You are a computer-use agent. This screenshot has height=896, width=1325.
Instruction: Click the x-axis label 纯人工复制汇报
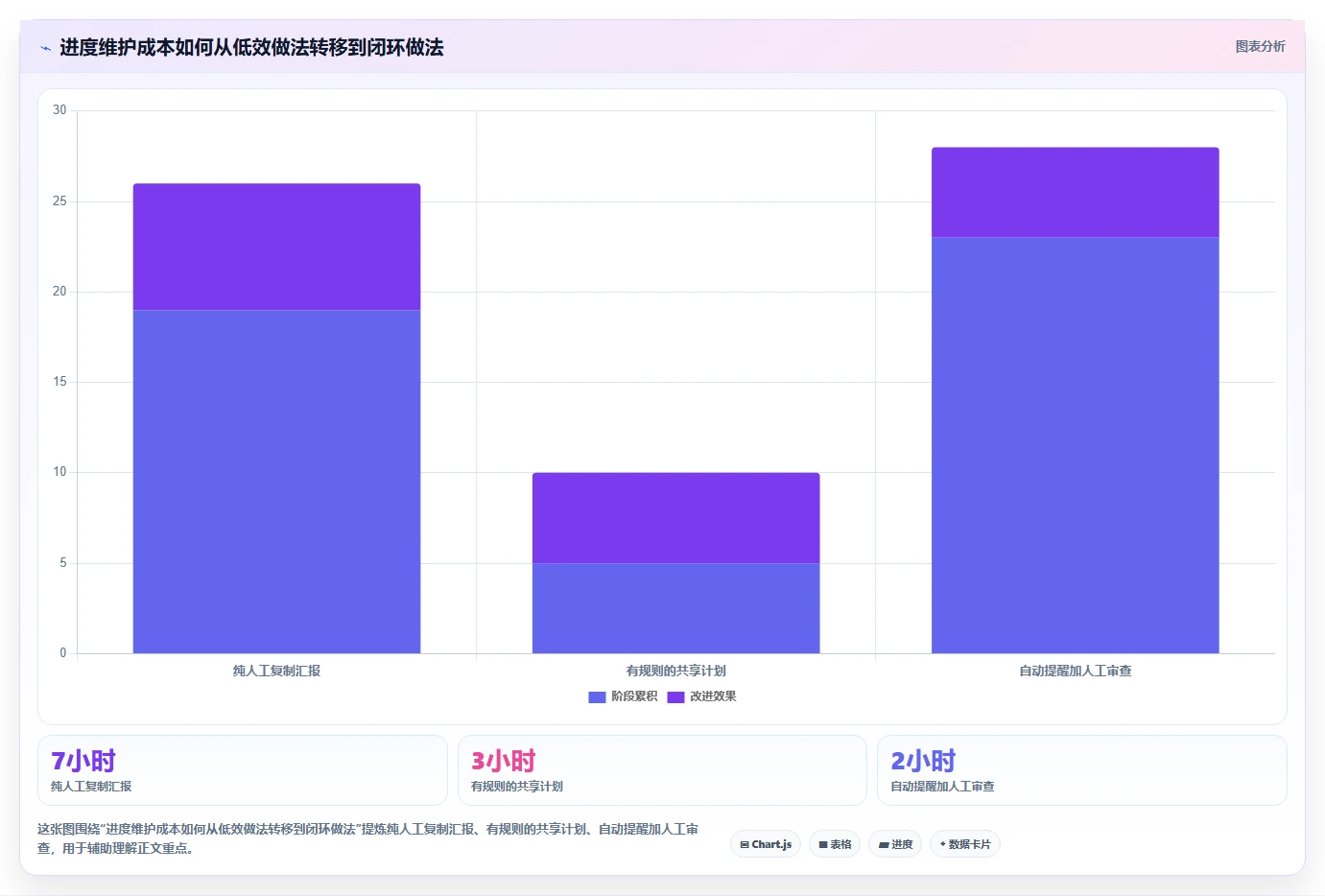(x=276, y=671)
